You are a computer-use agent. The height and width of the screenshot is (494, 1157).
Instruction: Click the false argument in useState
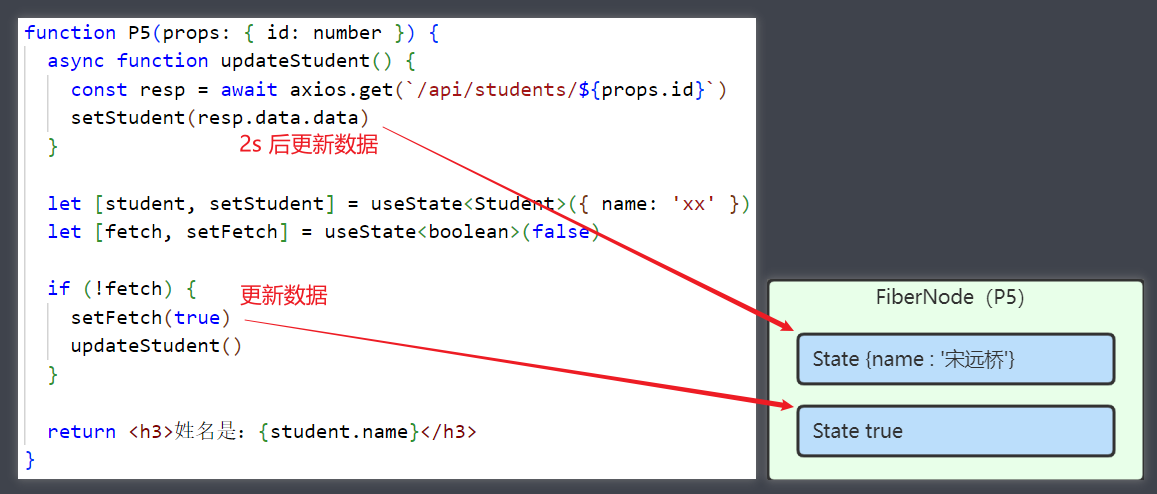coord(567,232)
